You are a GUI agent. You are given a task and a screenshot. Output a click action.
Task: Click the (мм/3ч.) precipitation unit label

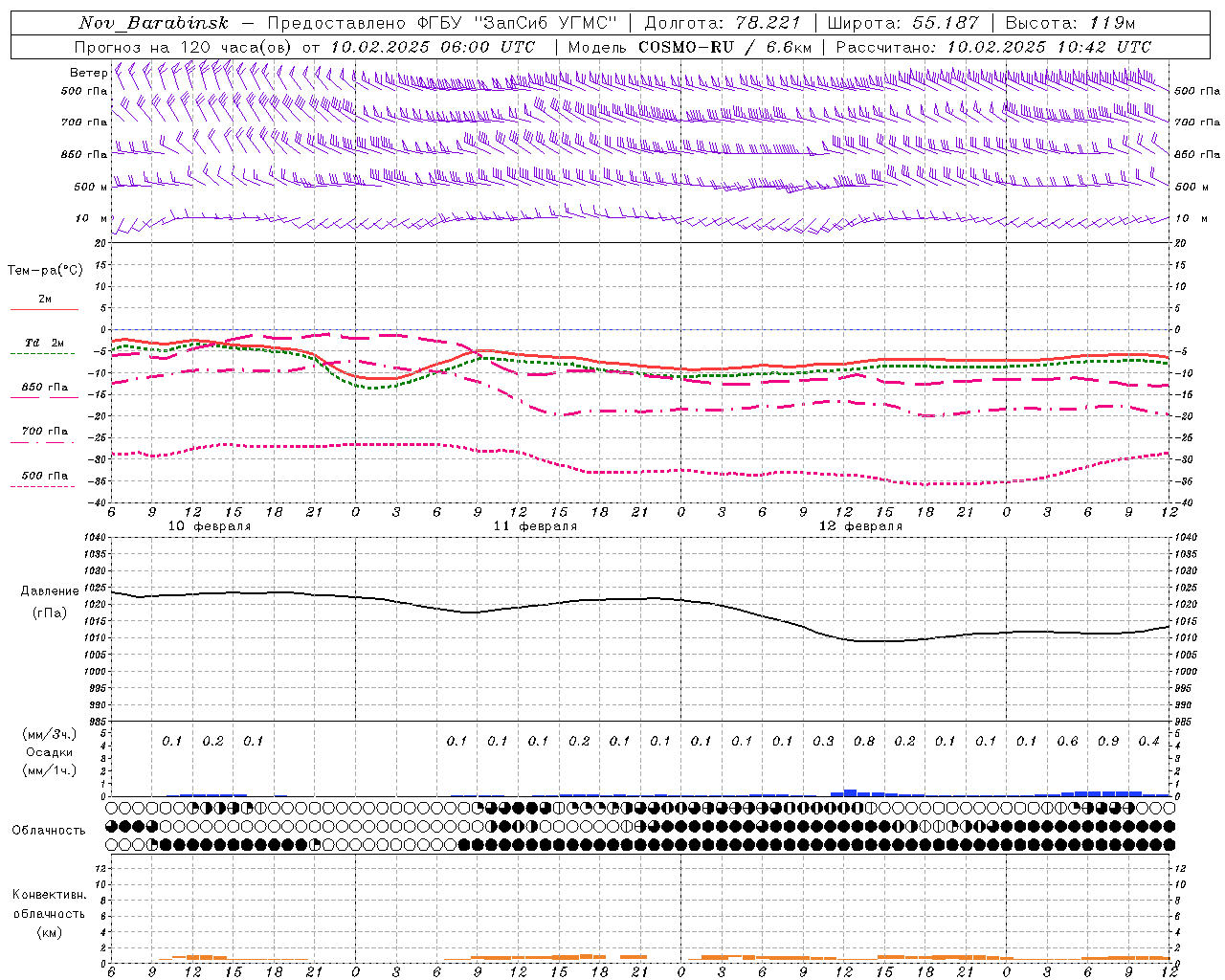[x=50, y=735]
